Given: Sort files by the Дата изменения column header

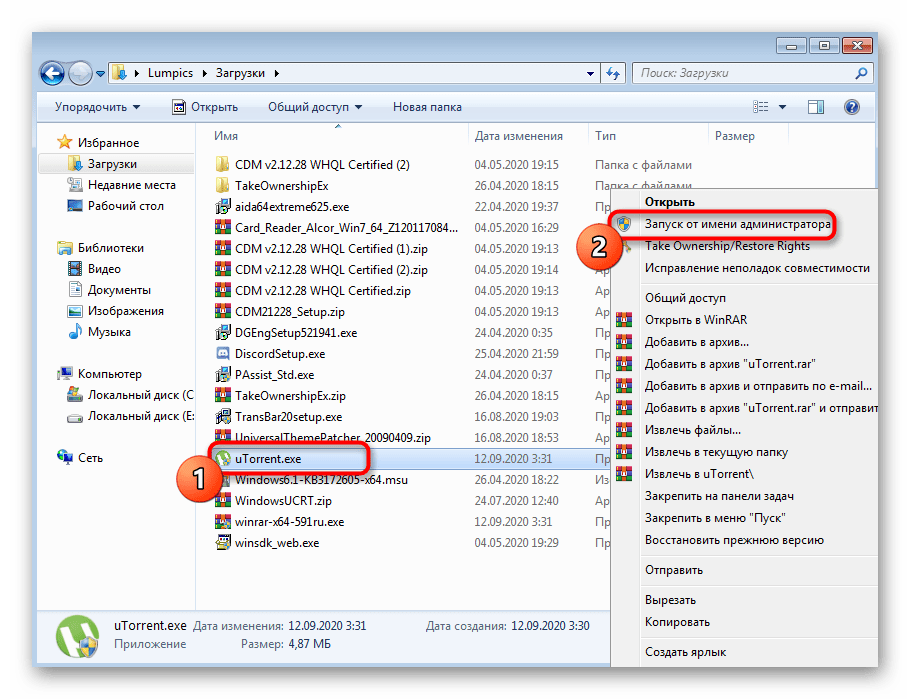Looking at the screenshot, I should point(518,136).
